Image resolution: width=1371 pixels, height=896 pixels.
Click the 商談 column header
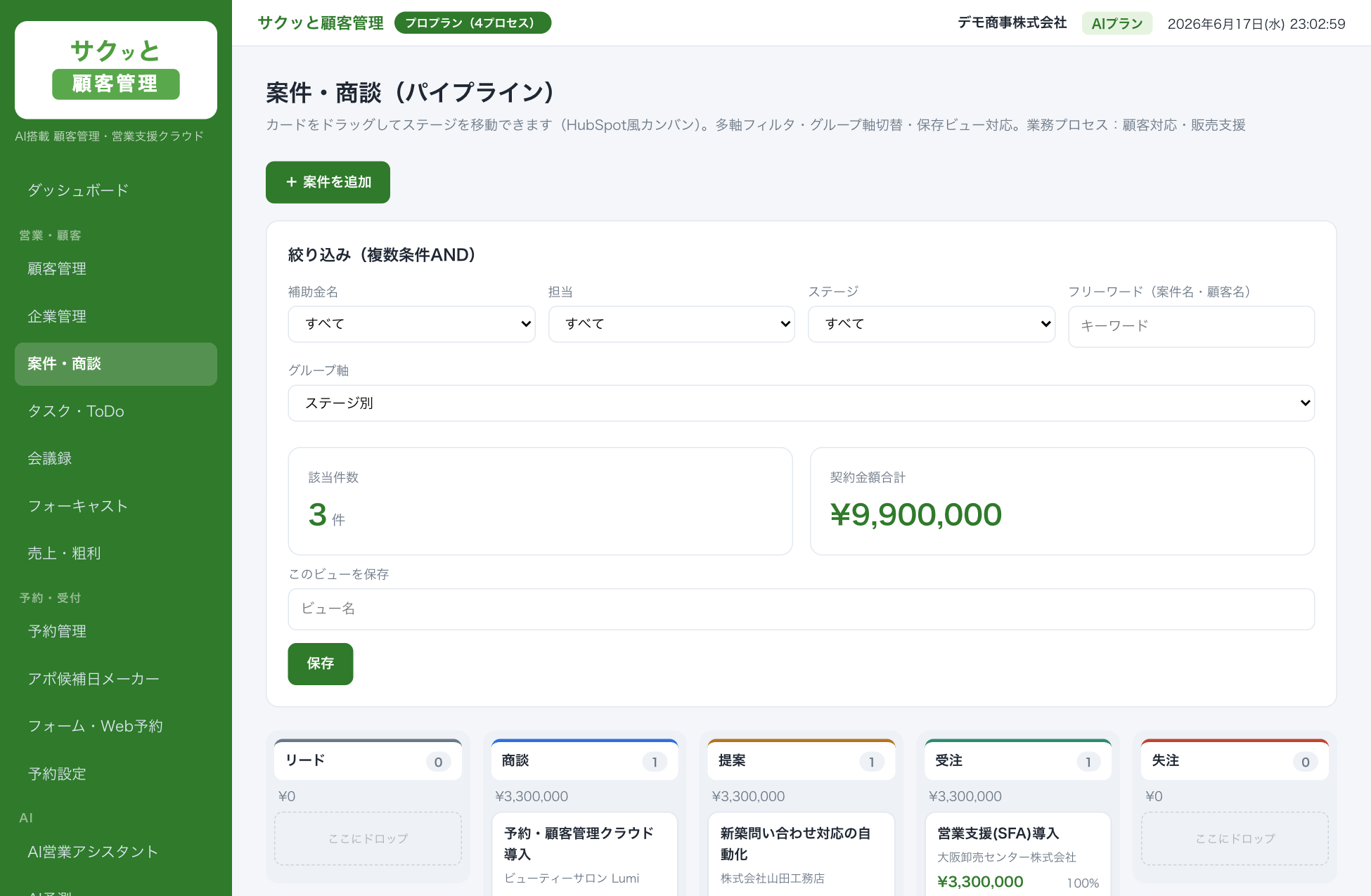click(585, 761)
